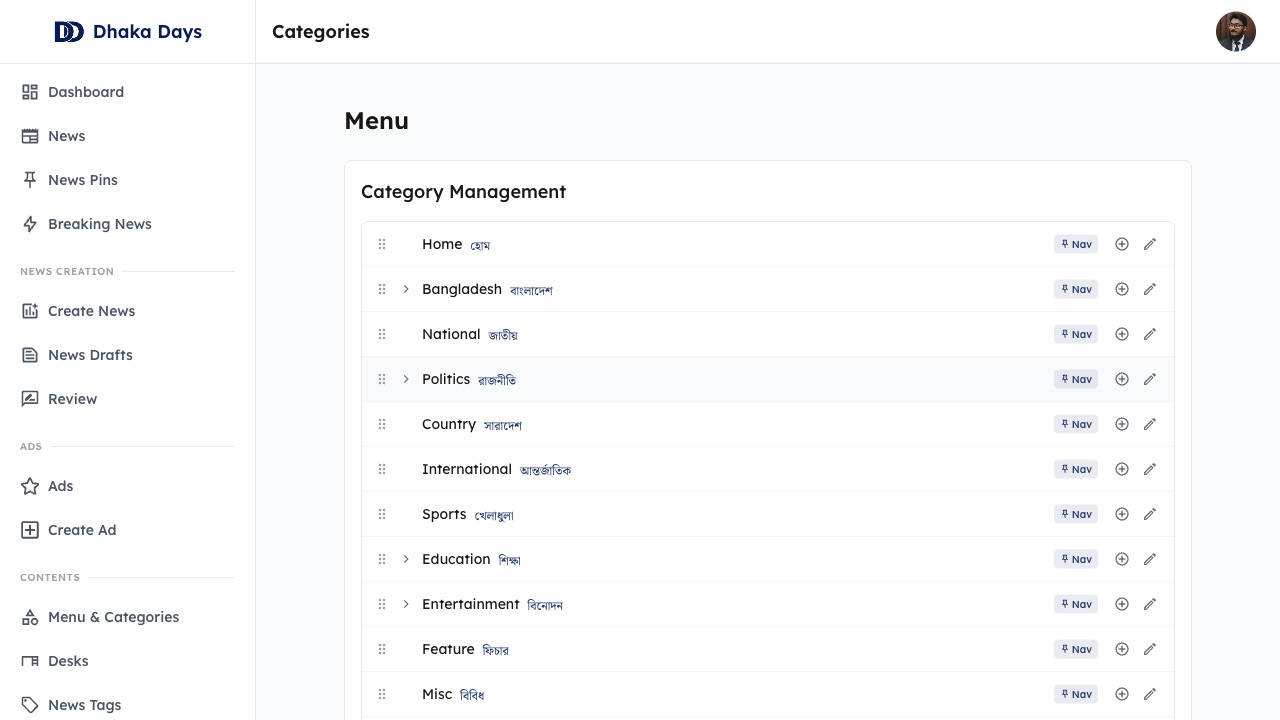1280x720 pixels.
Task: Add subcategory to Feature row
Action: pyautogui.click(x=1122, y=649)
